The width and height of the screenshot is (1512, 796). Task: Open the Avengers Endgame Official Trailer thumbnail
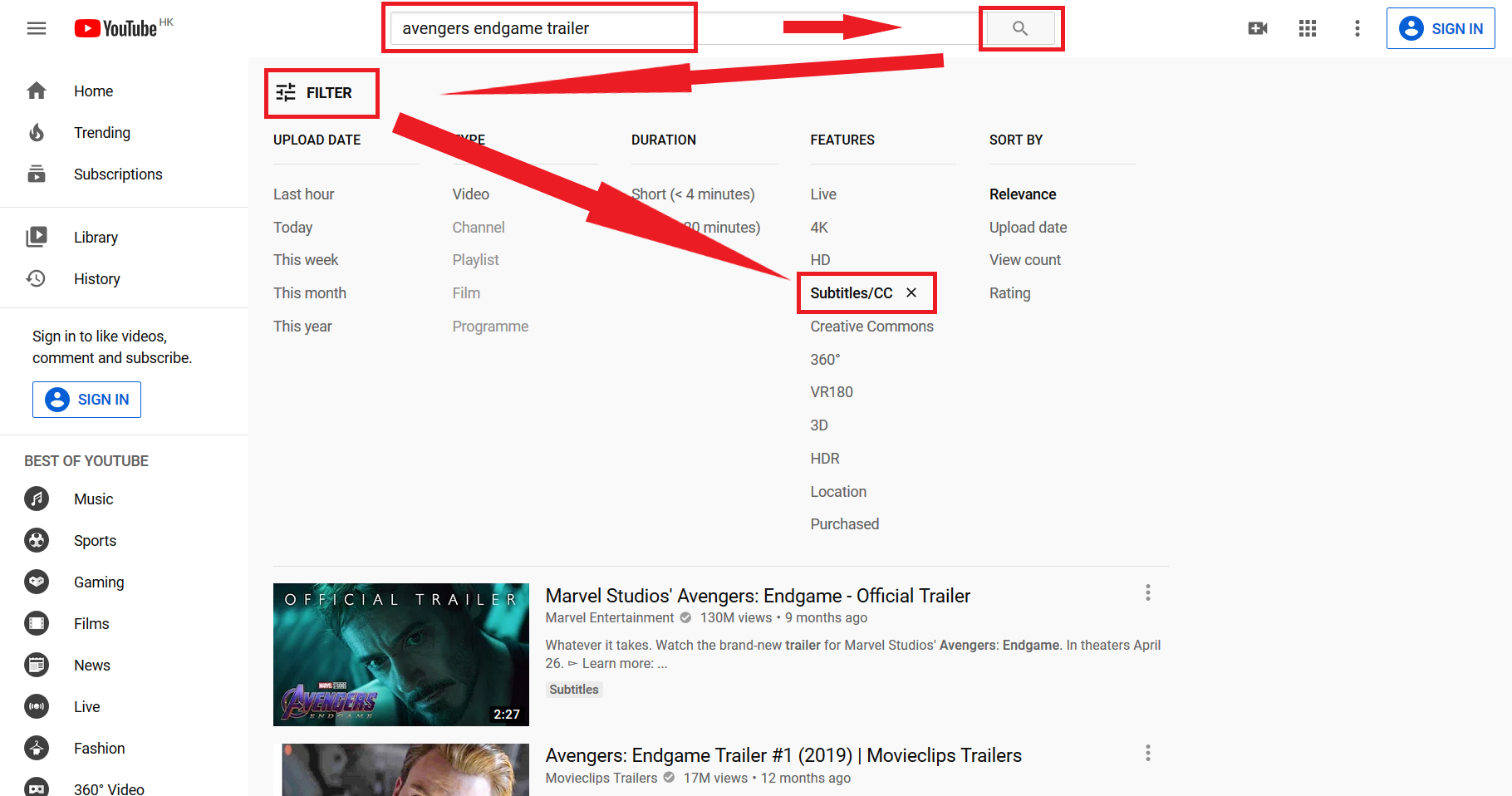(x=401, y=655)
